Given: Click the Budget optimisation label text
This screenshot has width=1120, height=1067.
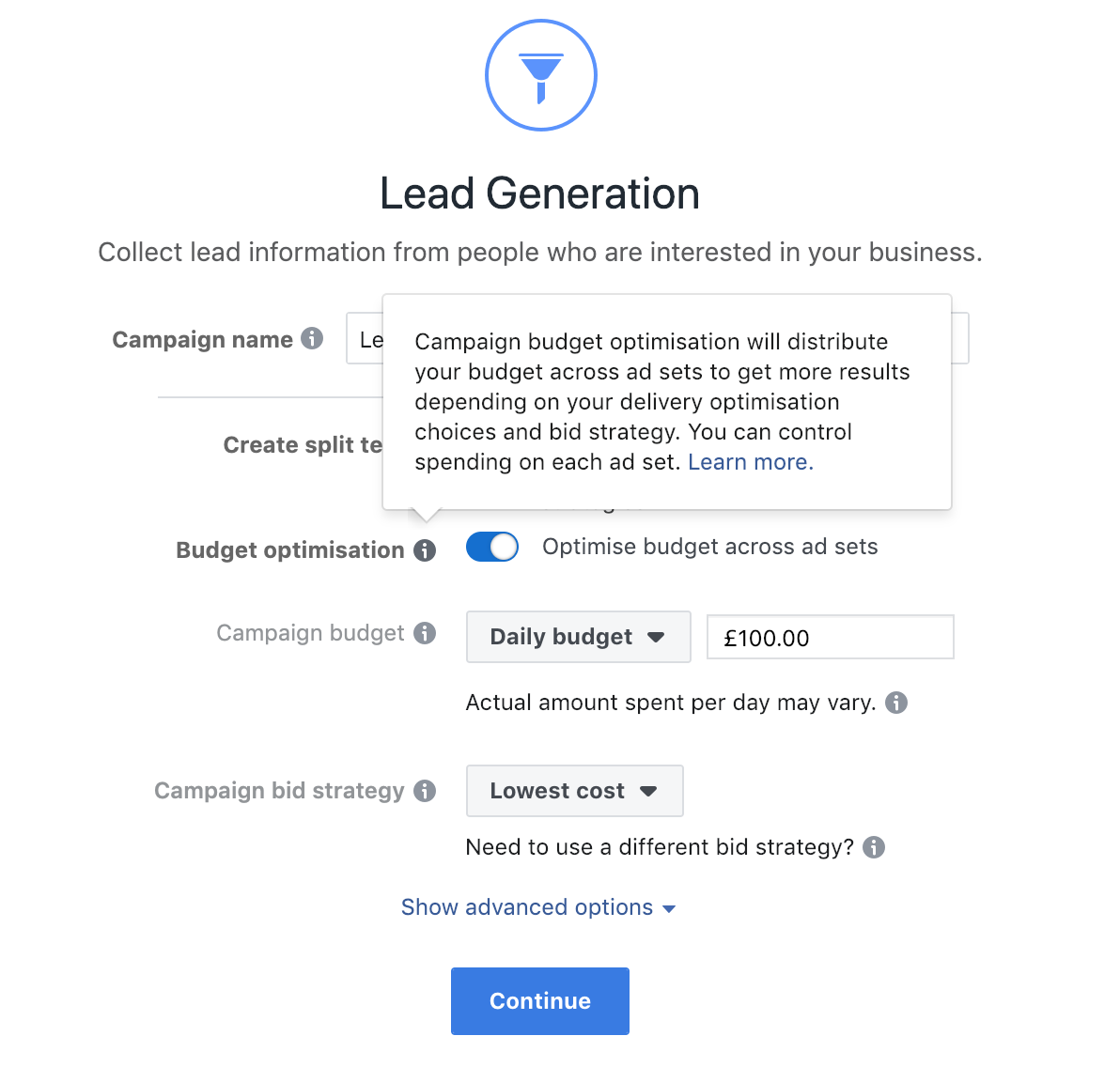Looking at the screenshot, I should pos(290,549).
